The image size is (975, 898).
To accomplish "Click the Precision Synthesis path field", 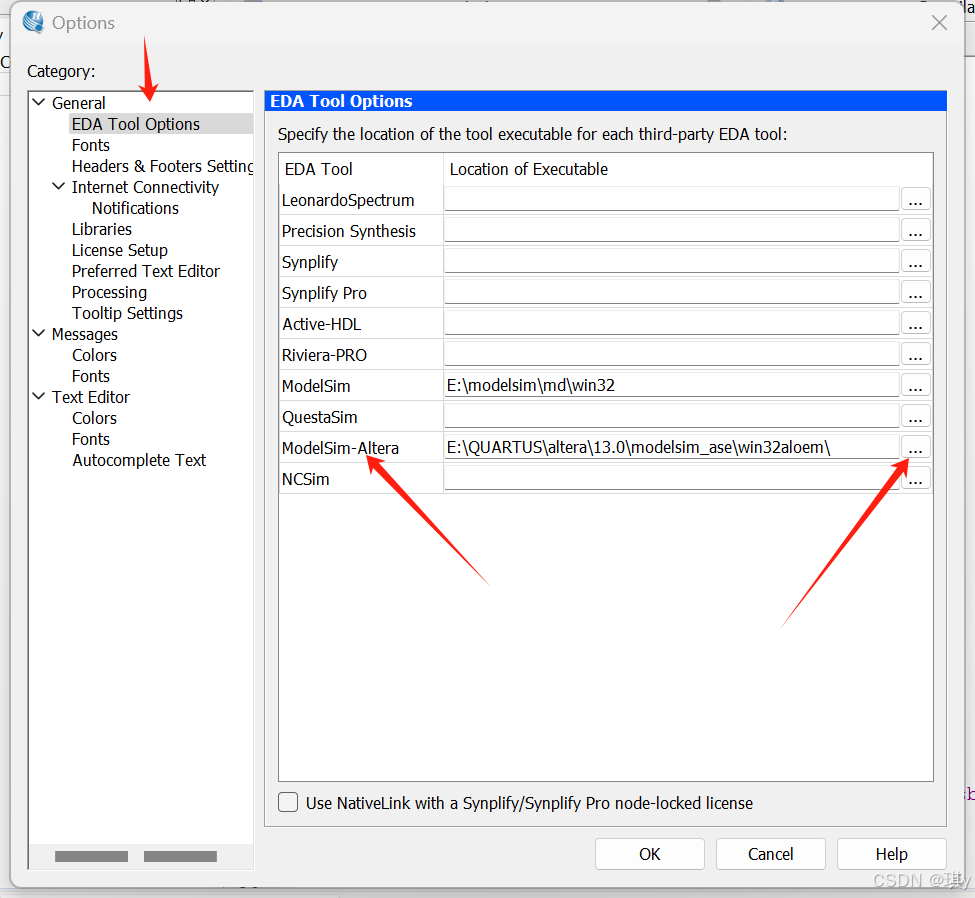I will [x=672, y=231].
